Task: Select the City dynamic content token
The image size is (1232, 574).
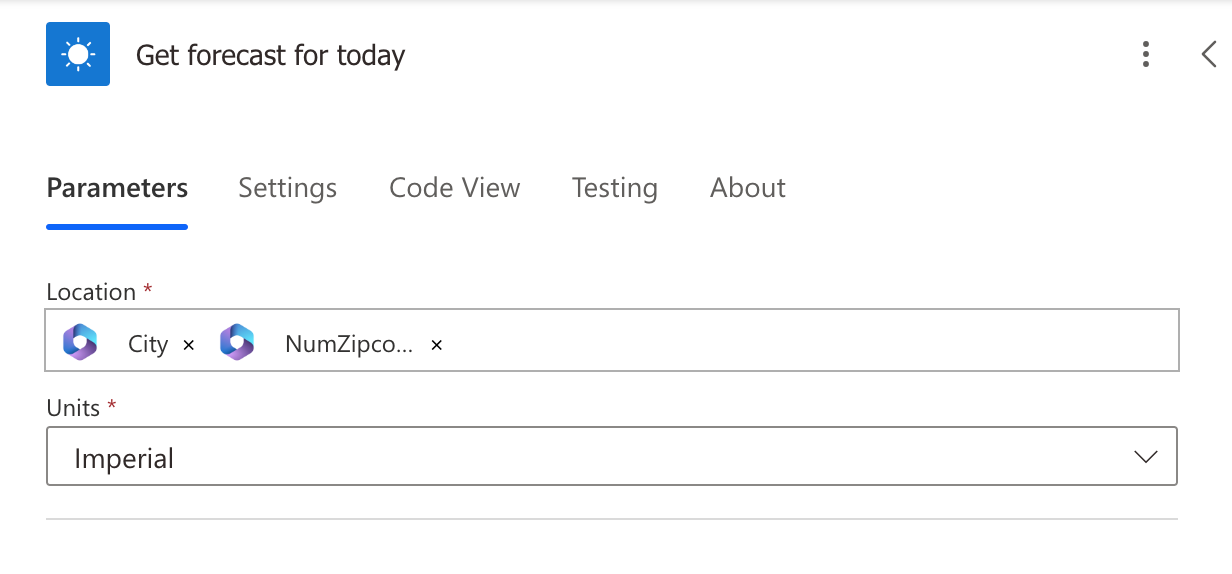Action: pos(148,345)
